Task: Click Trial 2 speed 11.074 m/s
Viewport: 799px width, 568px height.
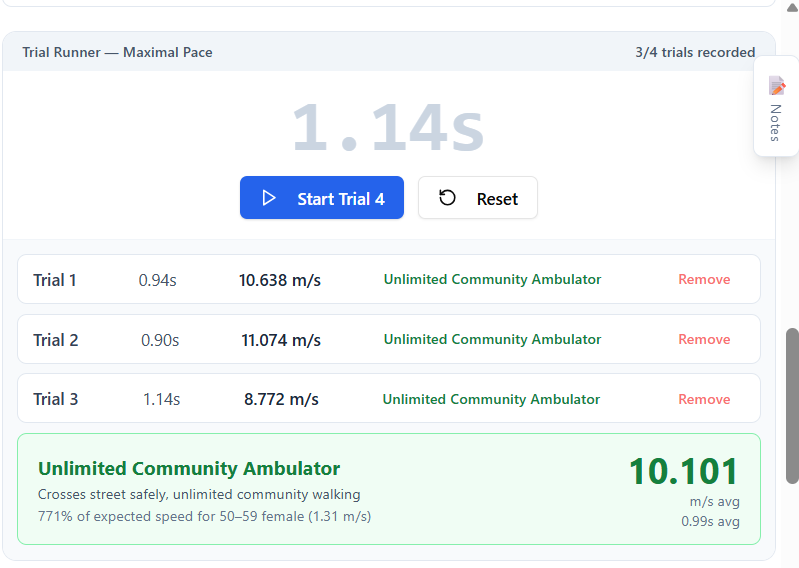Action: [281, 340]
